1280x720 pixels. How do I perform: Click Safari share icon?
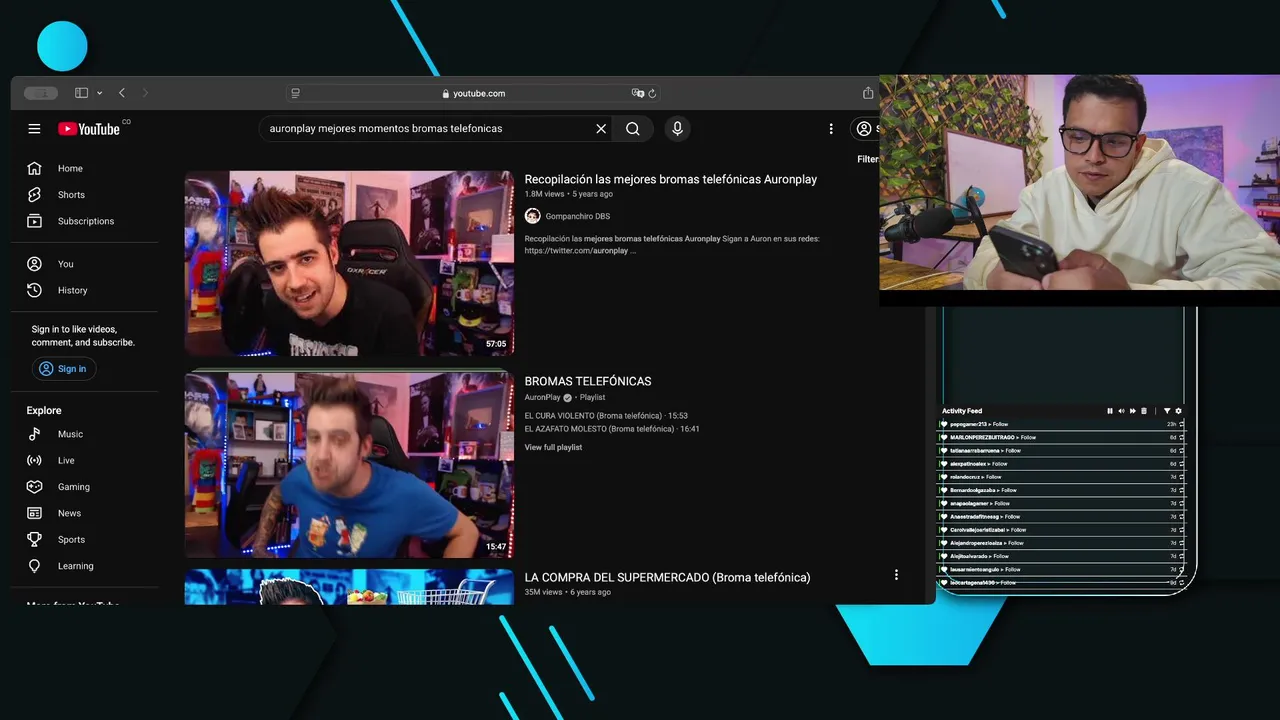(x=867, y=93)
